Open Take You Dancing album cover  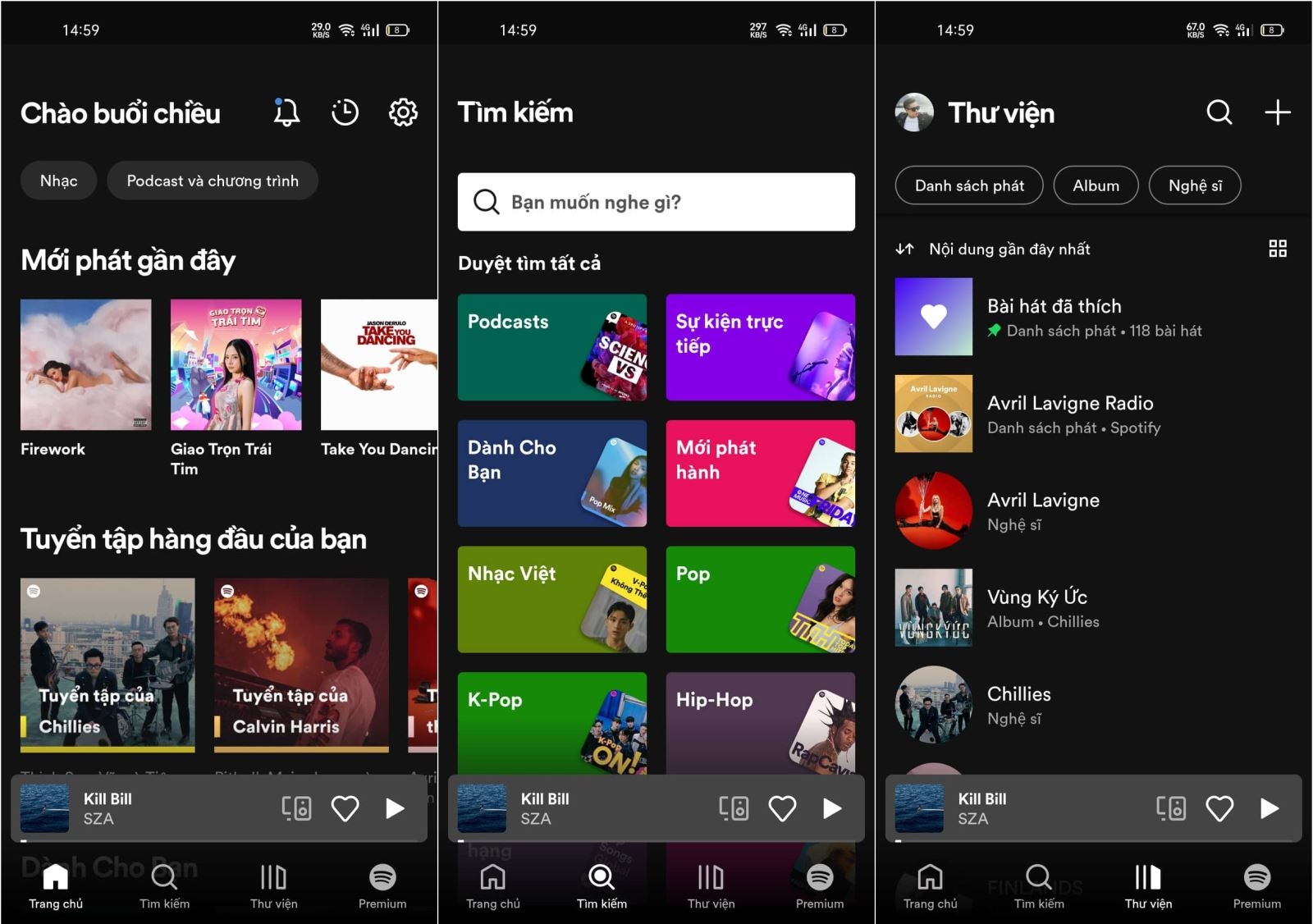point(379,364)
